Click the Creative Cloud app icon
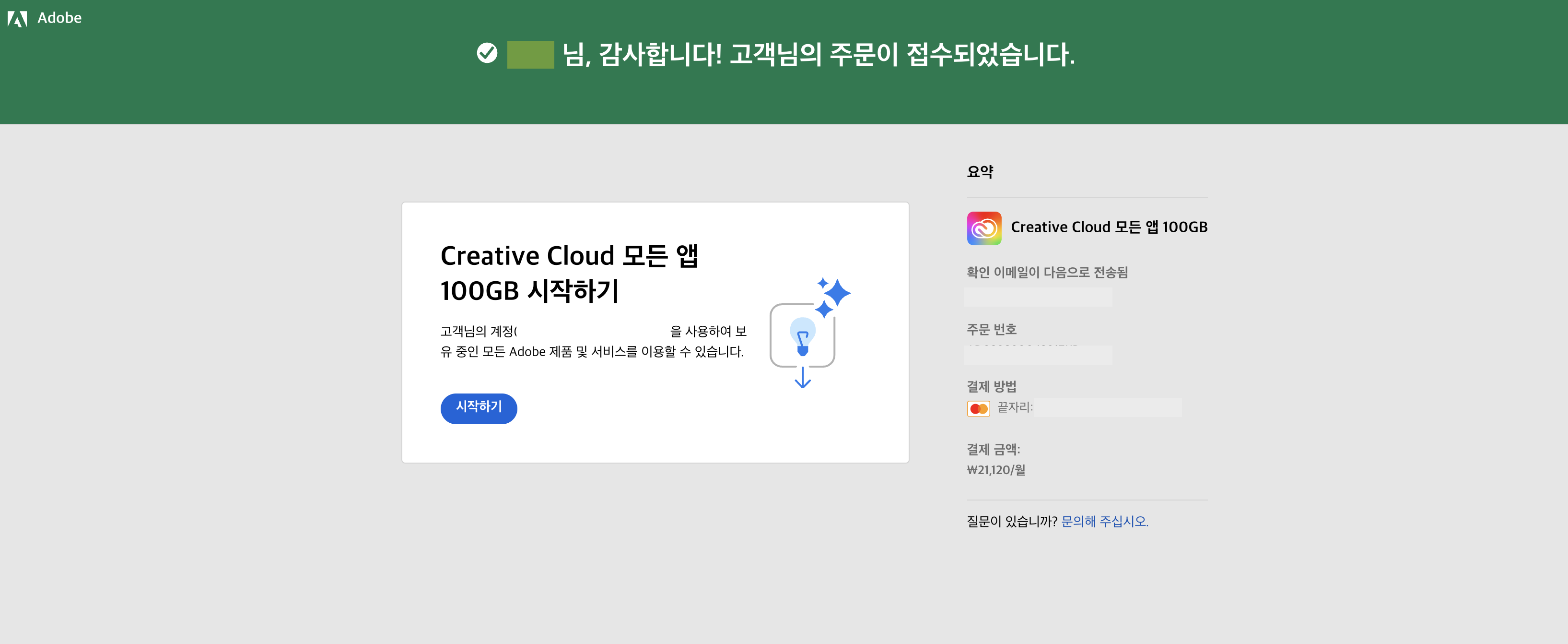 [983, 228]
